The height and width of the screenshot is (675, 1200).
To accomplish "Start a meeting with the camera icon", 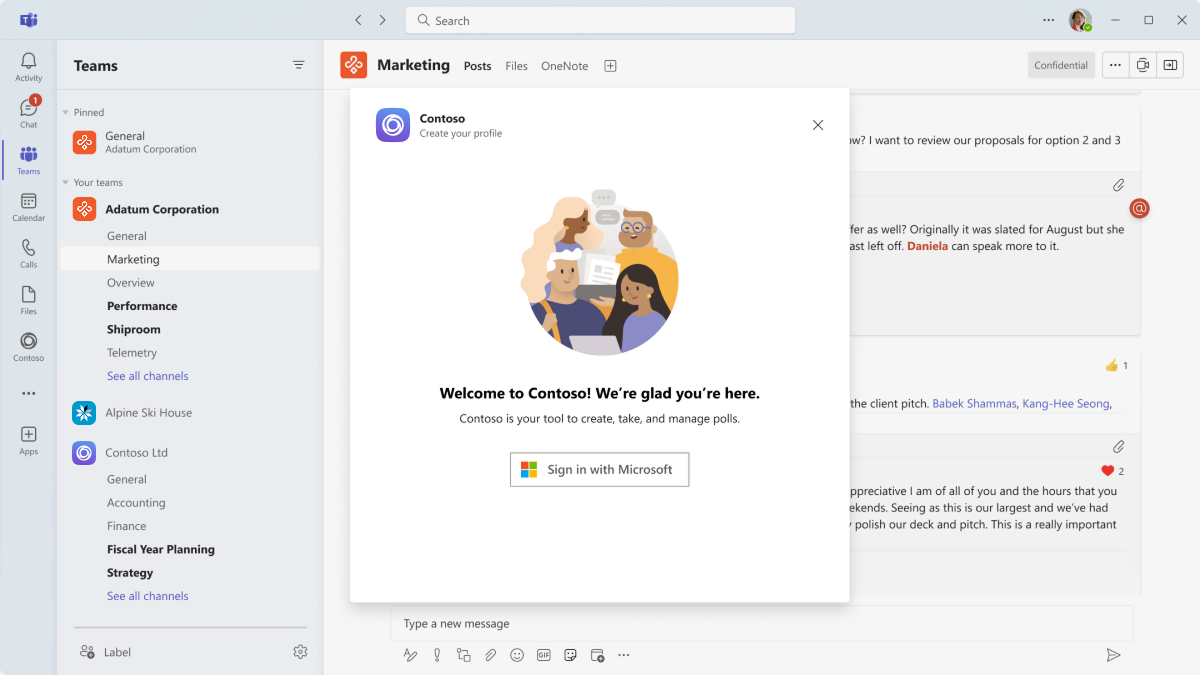I will pos(1142,65).
